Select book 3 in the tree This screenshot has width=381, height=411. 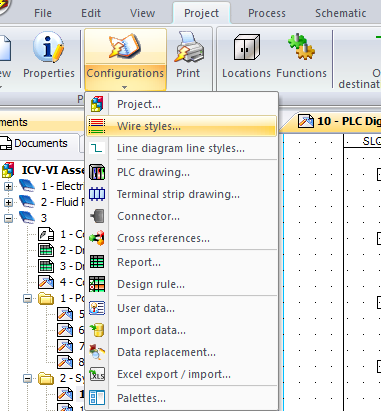pyautogui.click(x=44, y=218)
